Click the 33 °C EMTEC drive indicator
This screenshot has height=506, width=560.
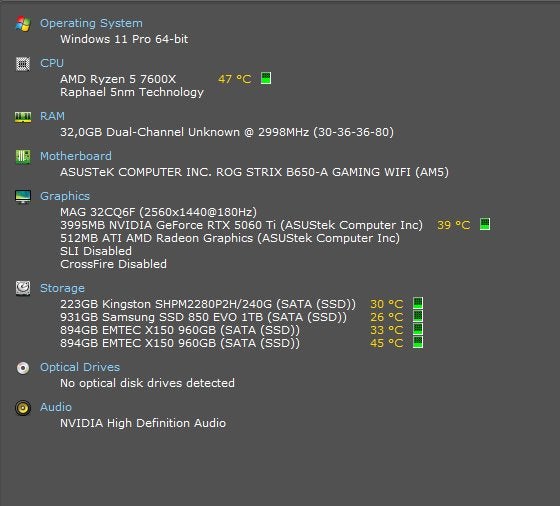418,329
